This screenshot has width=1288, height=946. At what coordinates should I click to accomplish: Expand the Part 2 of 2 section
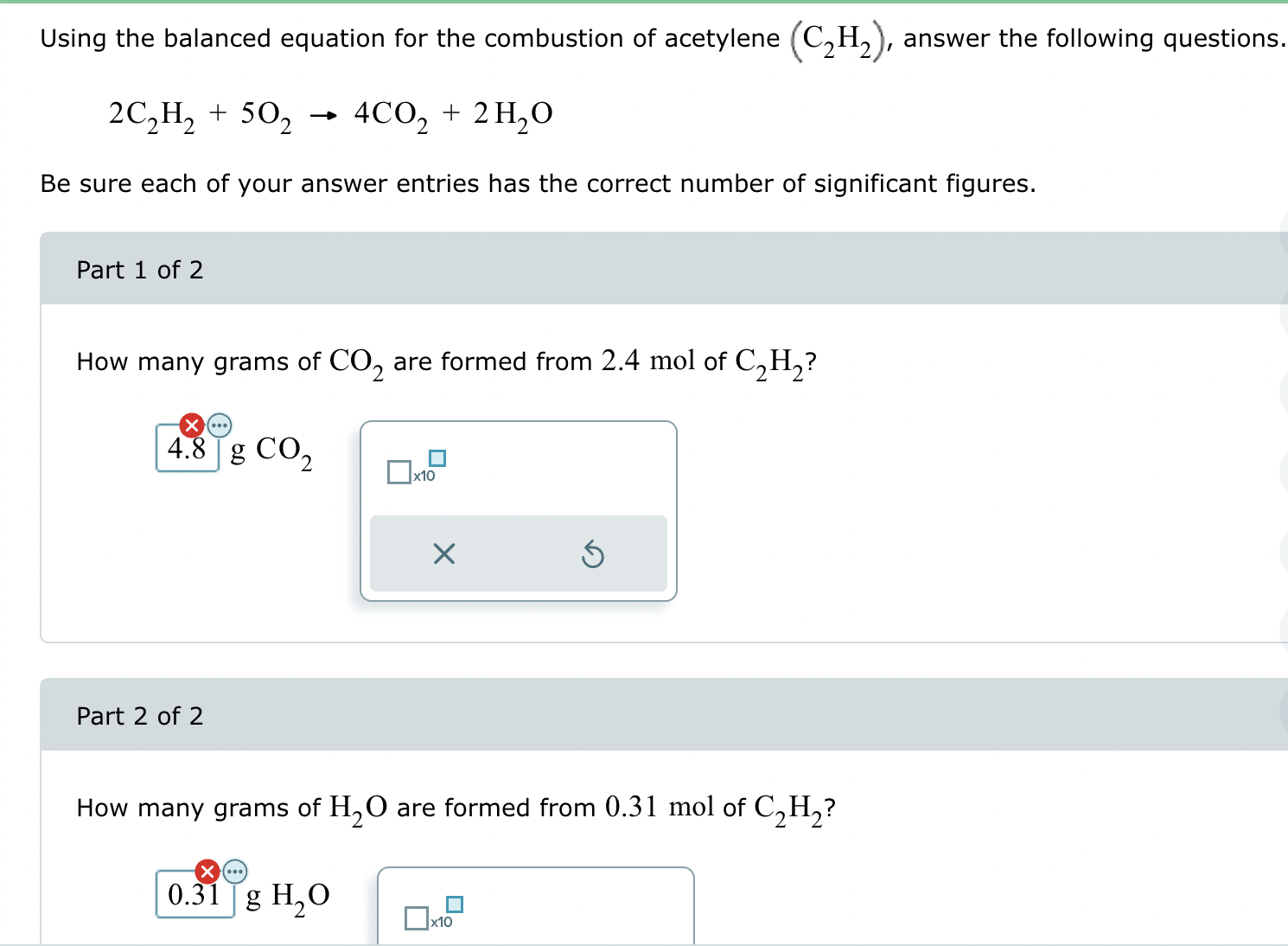coord(140,716)
